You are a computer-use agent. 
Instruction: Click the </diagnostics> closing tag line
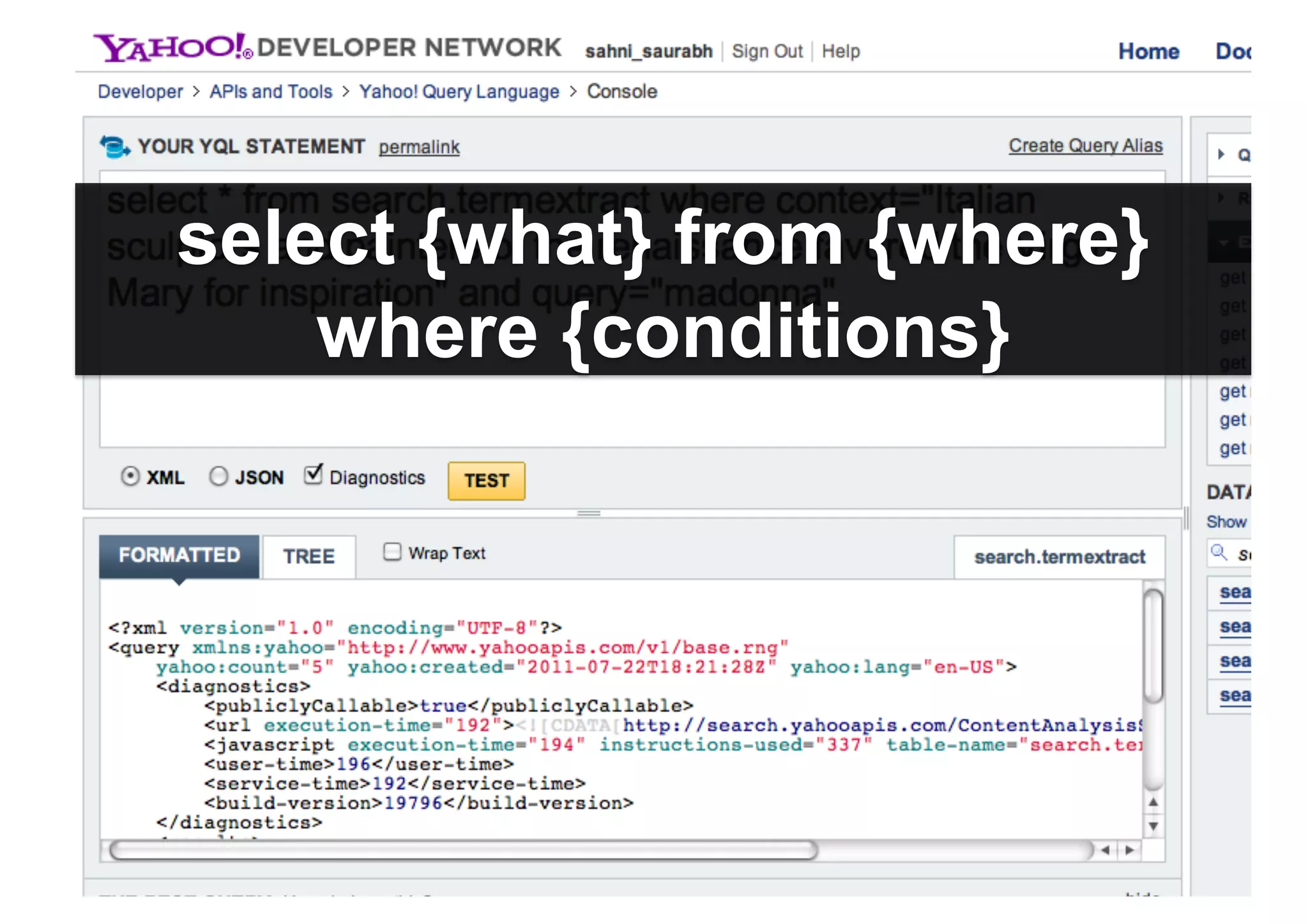[x=240, y=822]
